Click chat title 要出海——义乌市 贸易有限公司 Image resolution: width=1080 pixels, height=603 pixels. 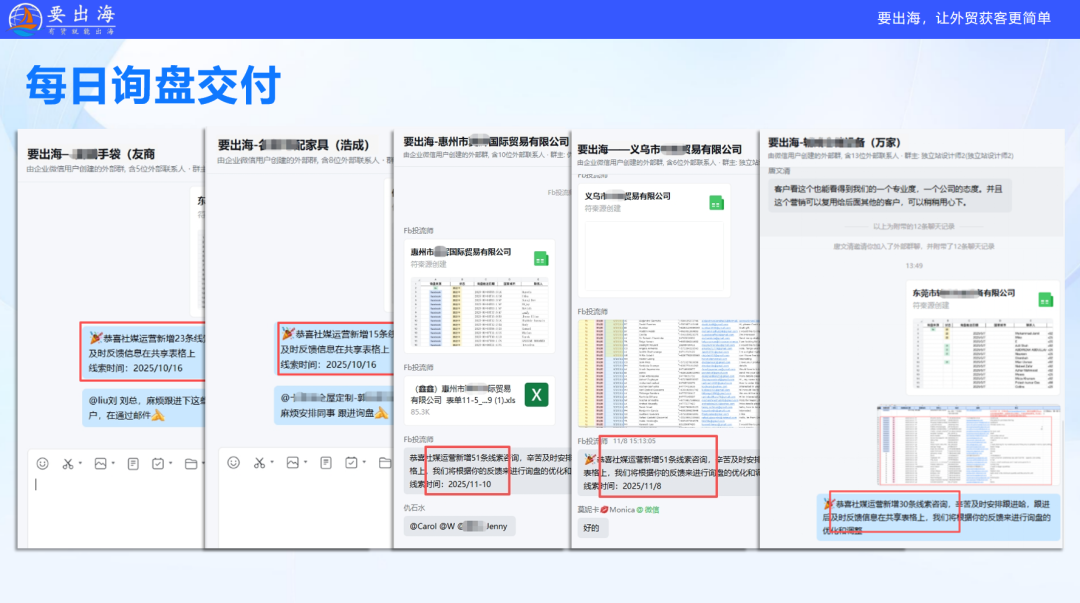click(659, 150)
